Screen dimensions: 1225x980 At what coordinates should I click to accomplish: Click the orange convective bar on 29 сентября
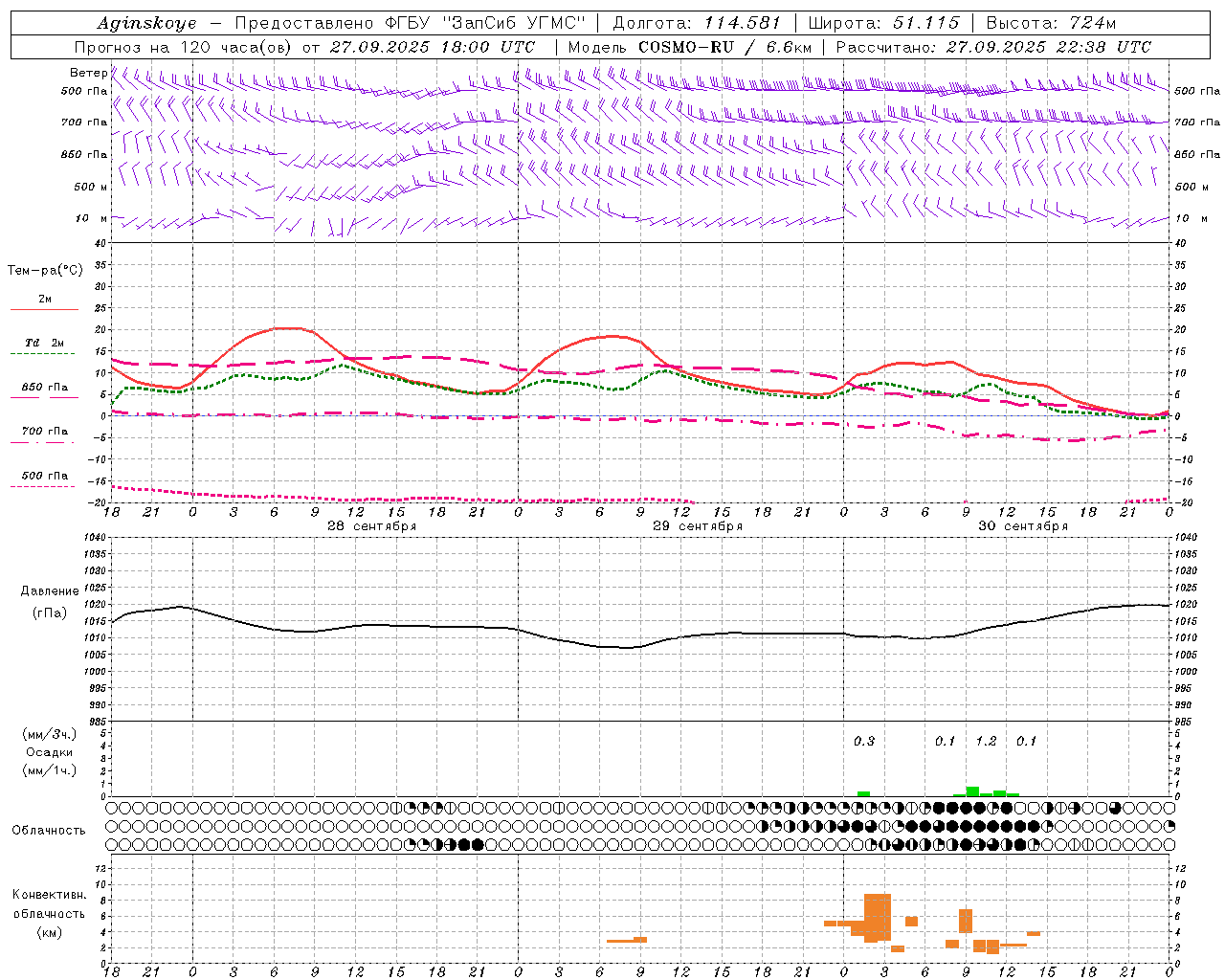pos(627,940)
